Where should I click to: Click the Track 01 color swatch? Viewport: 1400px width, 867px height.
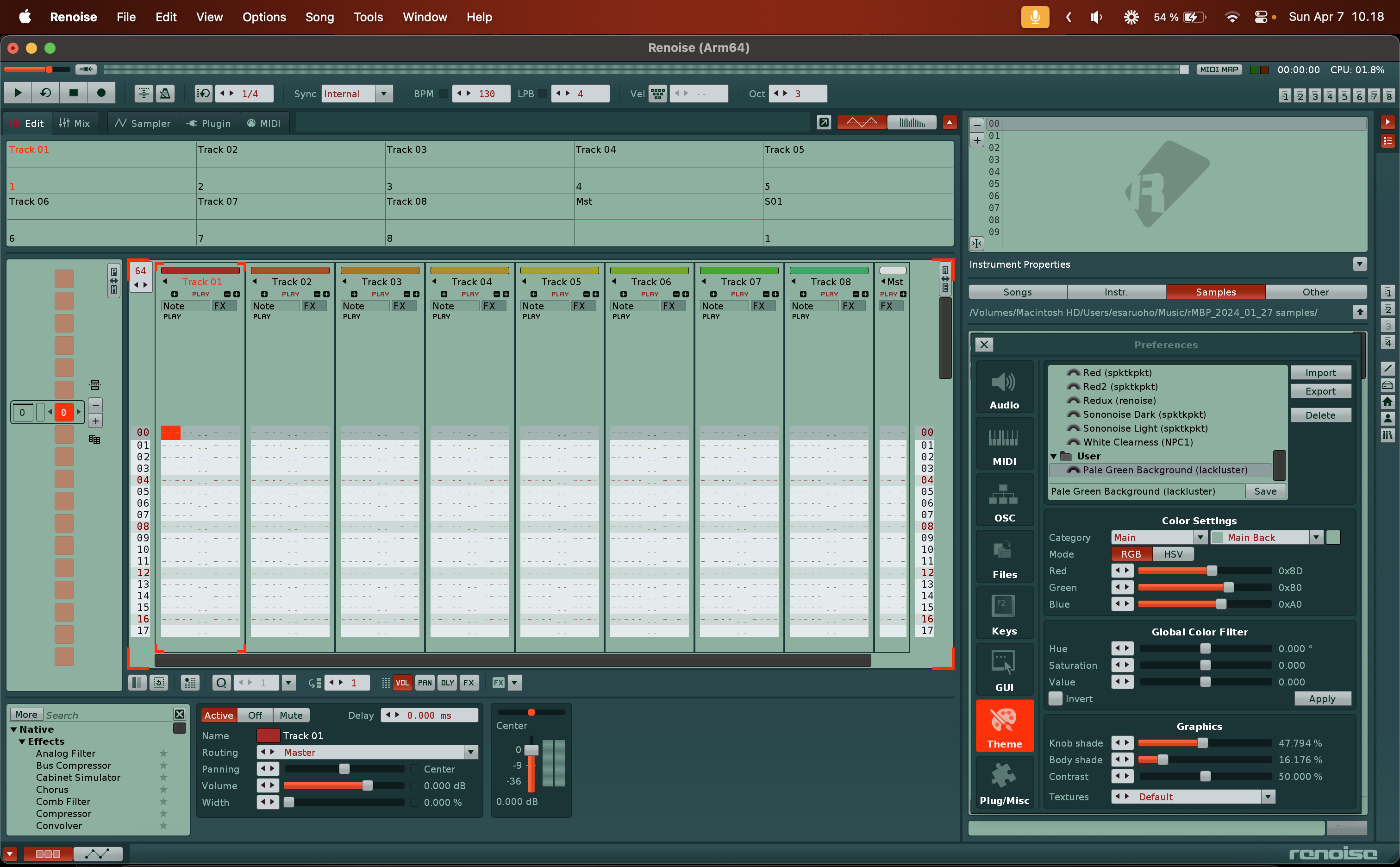(x=268, y=735)
